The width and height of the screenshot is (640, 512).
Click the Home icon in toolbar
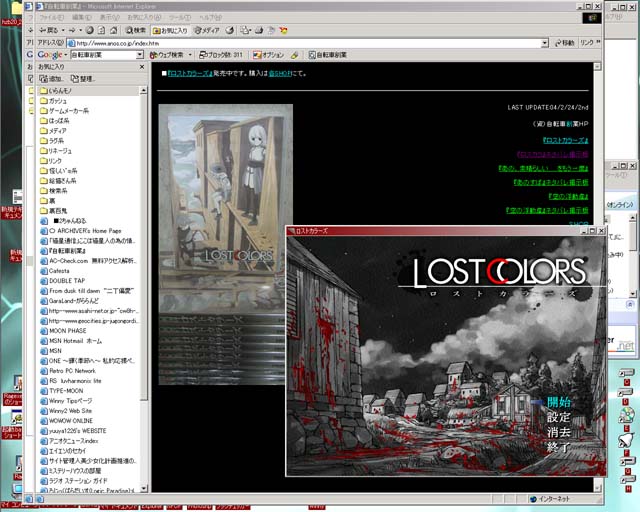114,30
